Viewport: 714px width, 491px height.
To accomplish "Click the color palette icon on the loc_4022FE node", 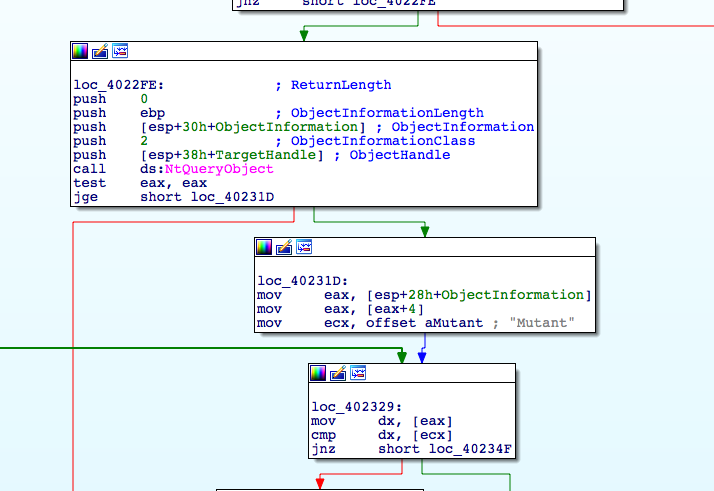I will click(80, 50).
